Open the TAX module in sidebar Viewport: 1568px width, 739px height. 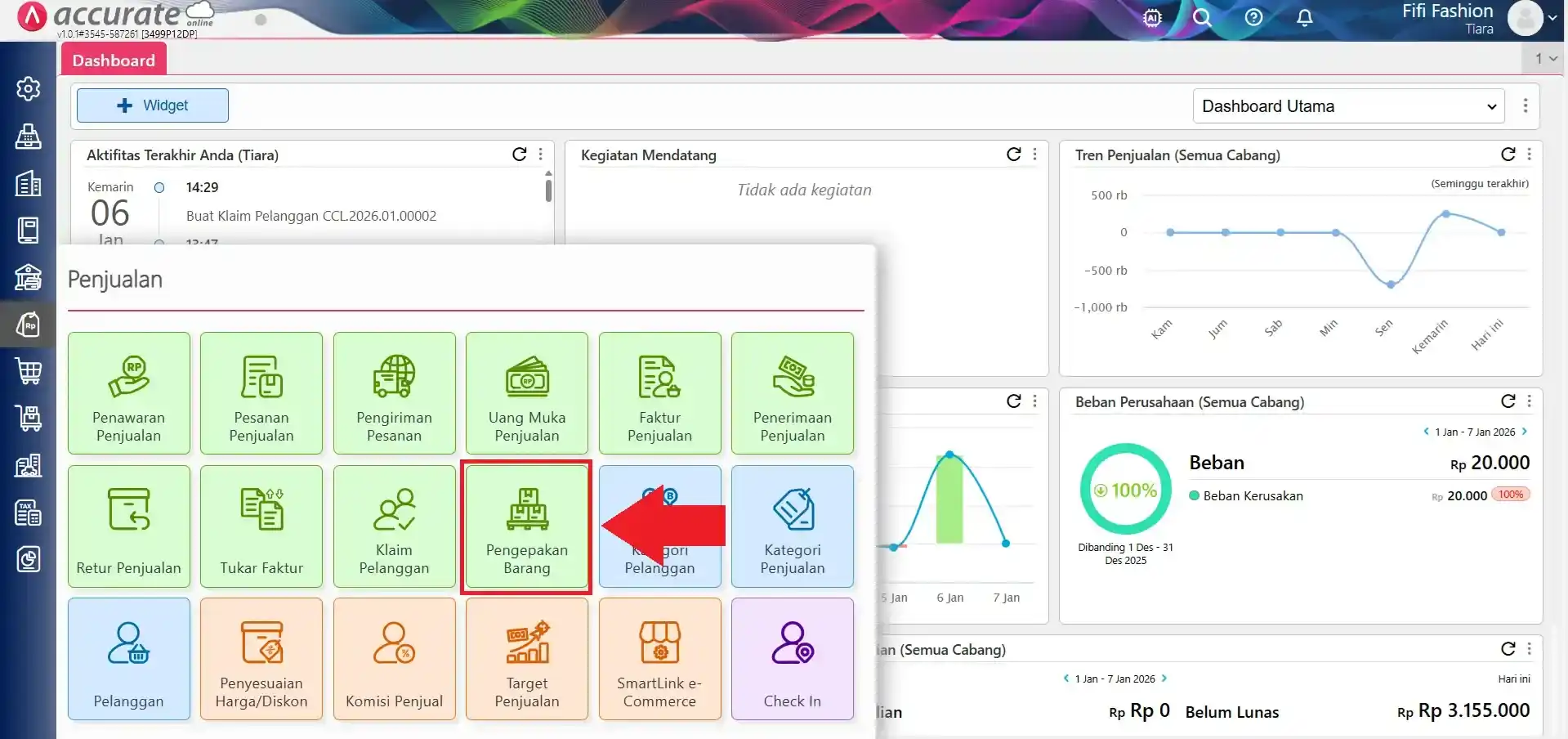point(29,513)
